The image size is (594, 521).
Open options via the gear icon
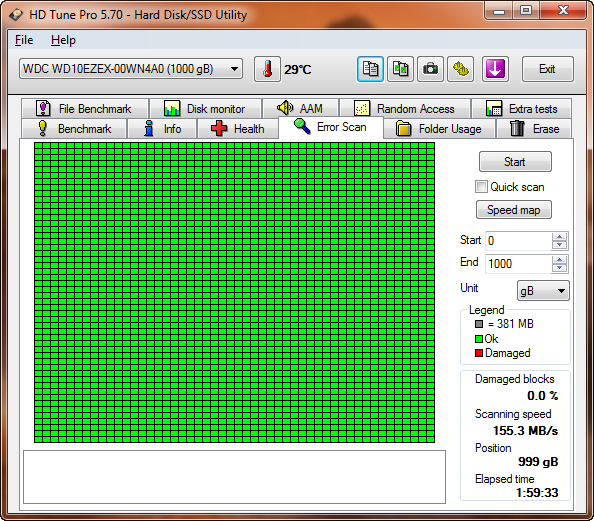[x=461, y=69]
